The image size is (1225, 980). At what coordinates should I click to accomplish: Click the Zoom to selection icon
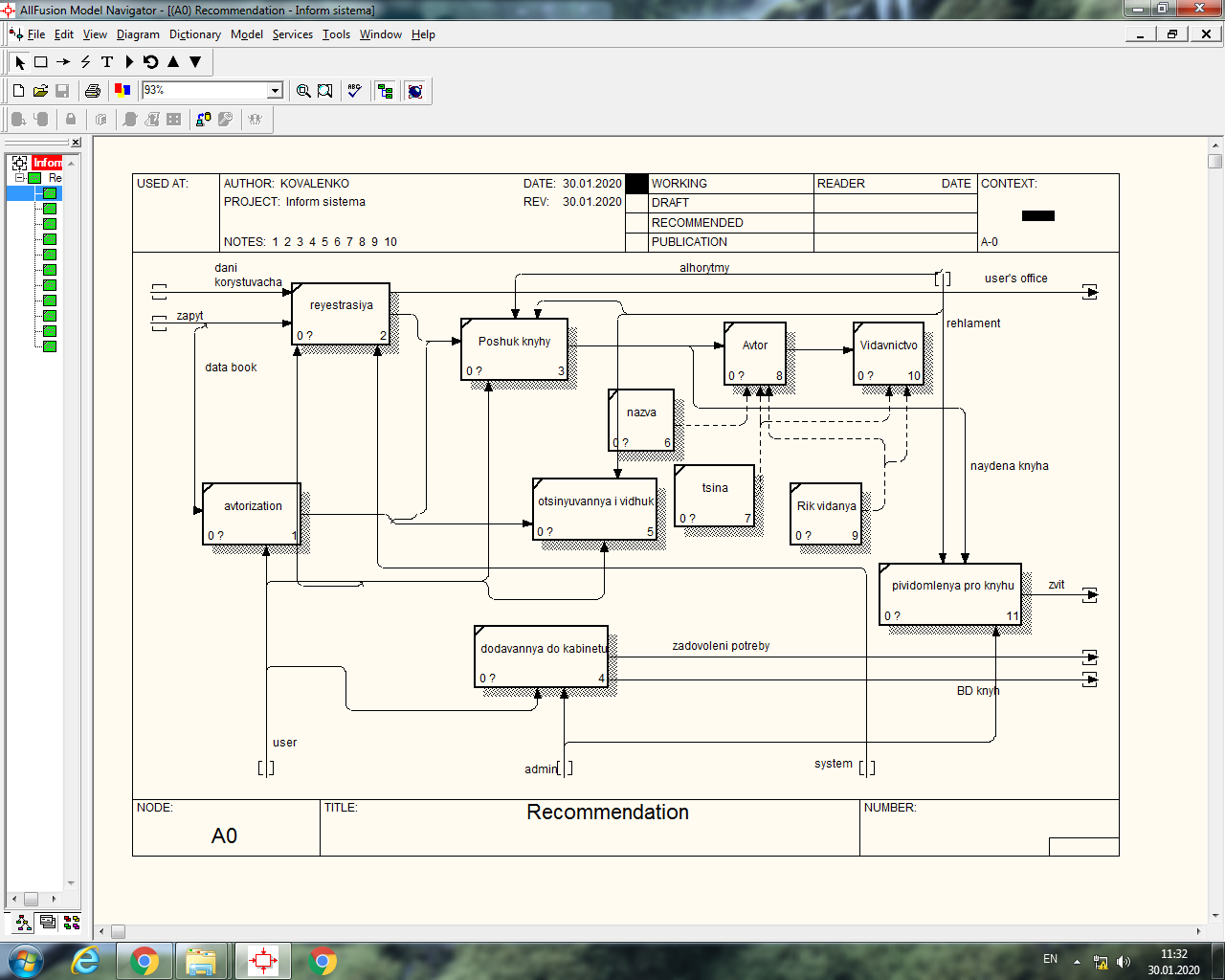pos(325,91)
